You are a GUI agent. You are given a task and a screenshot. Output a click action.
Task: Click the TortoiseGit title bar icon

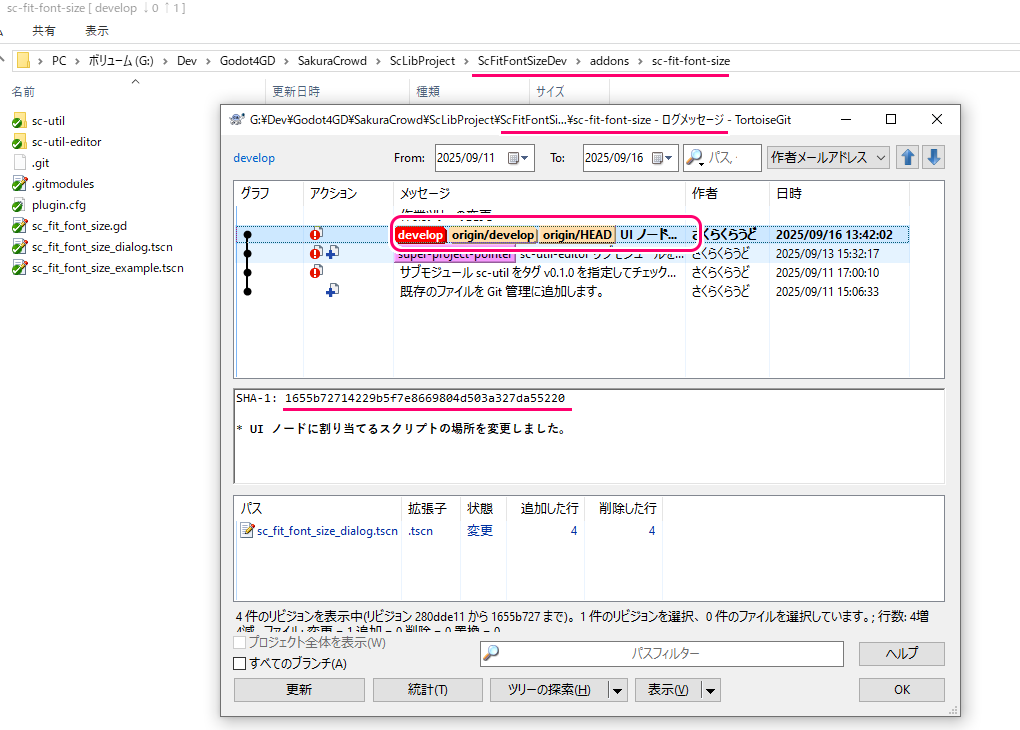(236, 119)
